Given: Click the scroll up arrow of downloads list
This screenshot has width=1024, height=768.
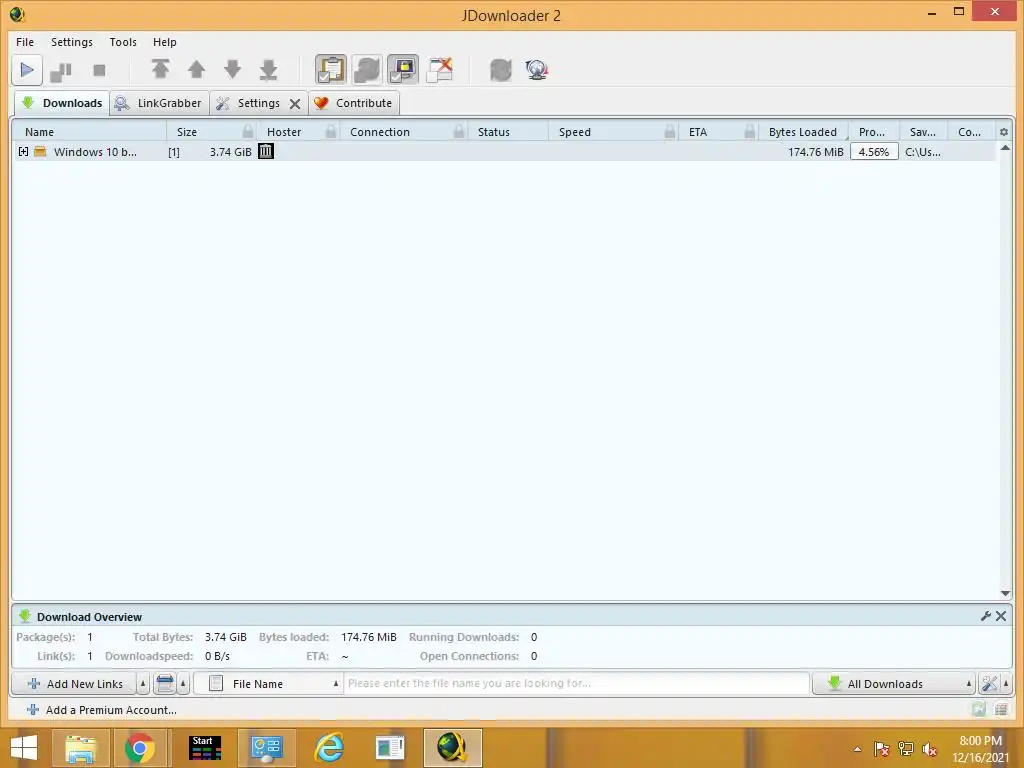Looking at the screenshot, I should pos(1005,148).
